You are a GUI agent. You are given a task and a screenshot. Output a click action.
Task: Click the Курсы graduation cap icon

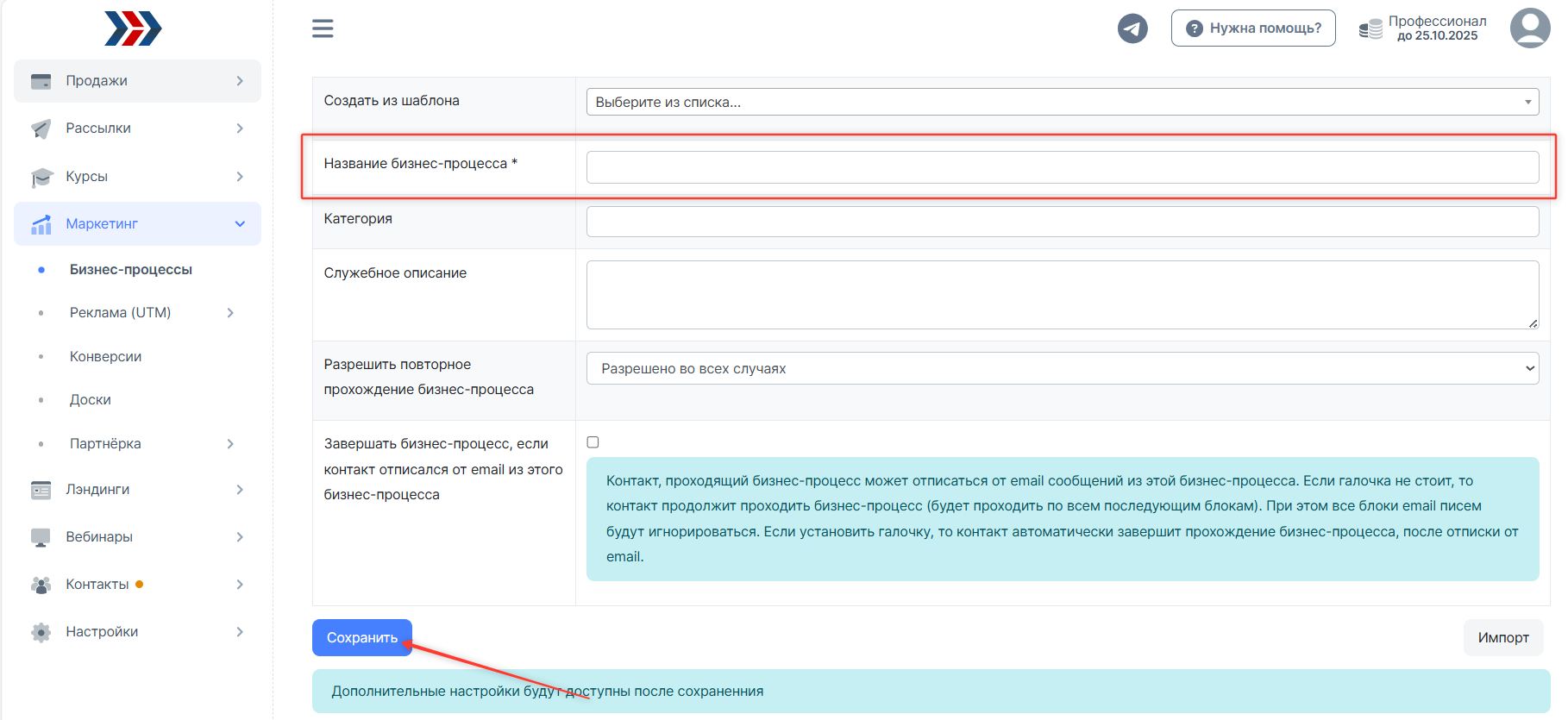pos(41,177)
